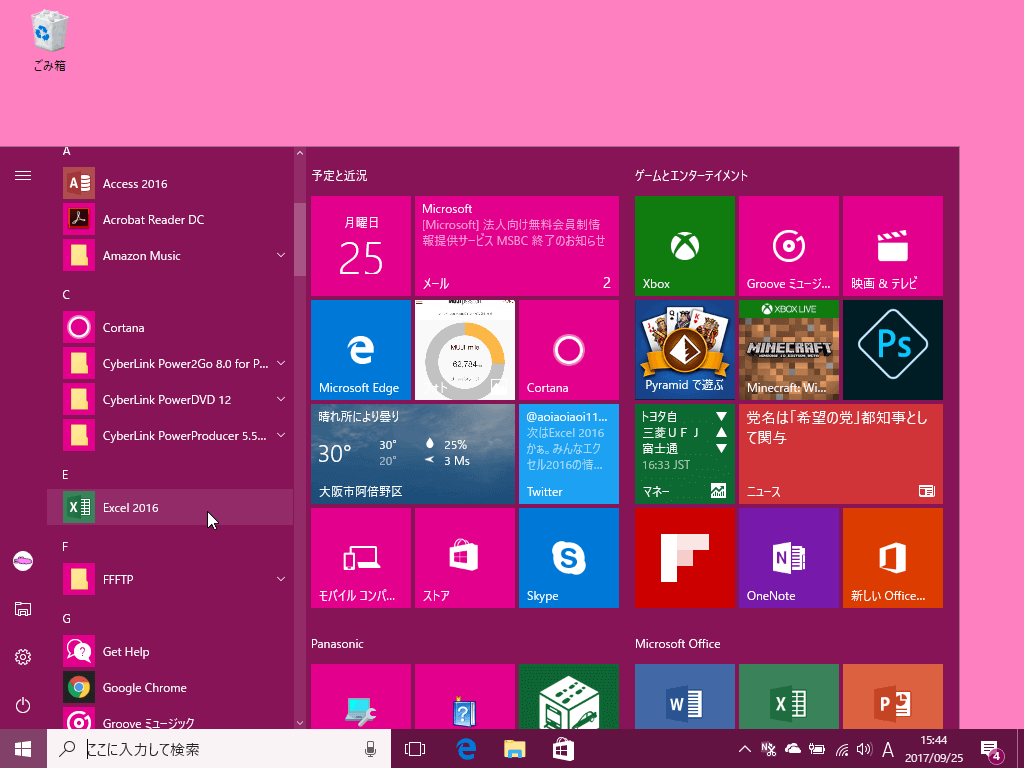Open Groove ミュージック in app list
1024x768 pixels.
click(170, 718)
